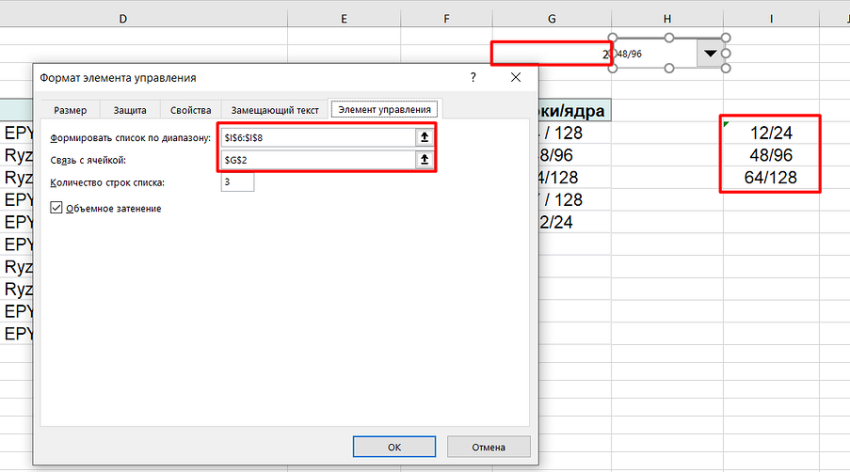The image size is (850, 472).
Task: Toggle the Объемное затенение checkbox
Action: click(56, 208)
